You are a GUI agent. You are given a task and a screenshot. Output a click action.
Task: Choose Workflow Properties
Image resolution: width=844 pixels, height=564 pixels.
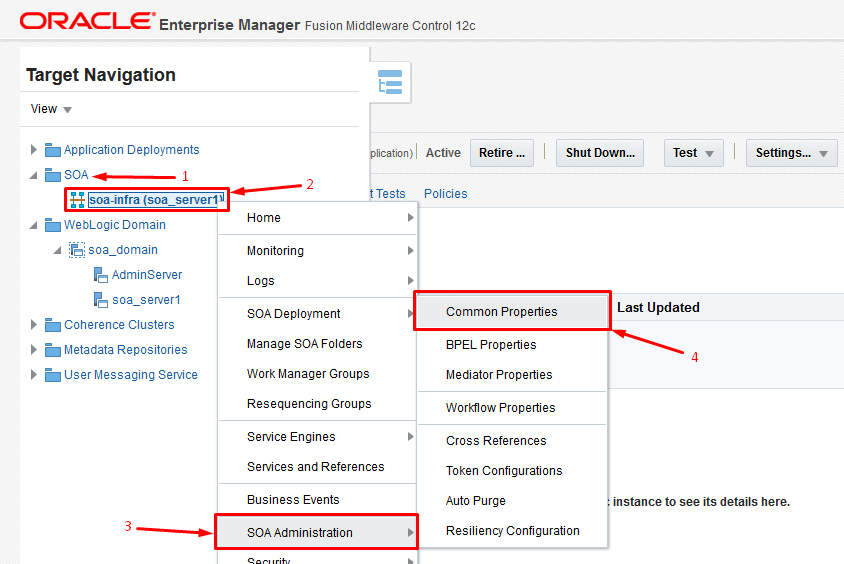click(x=512, y=408)
